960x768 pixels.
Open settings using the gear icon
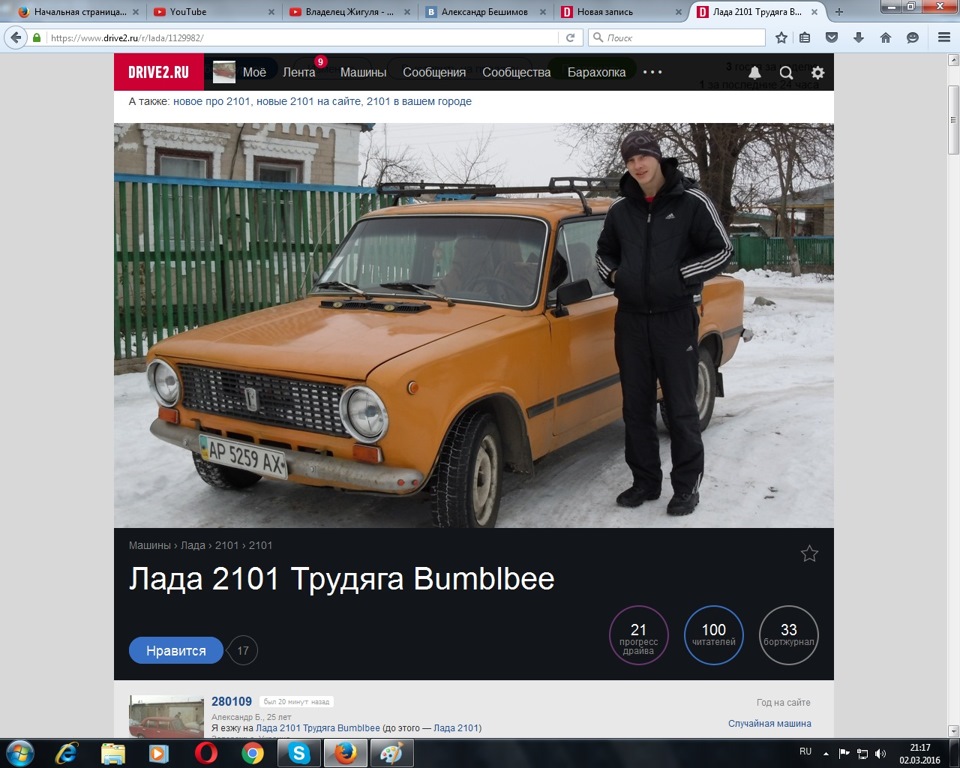pos(816,72)
